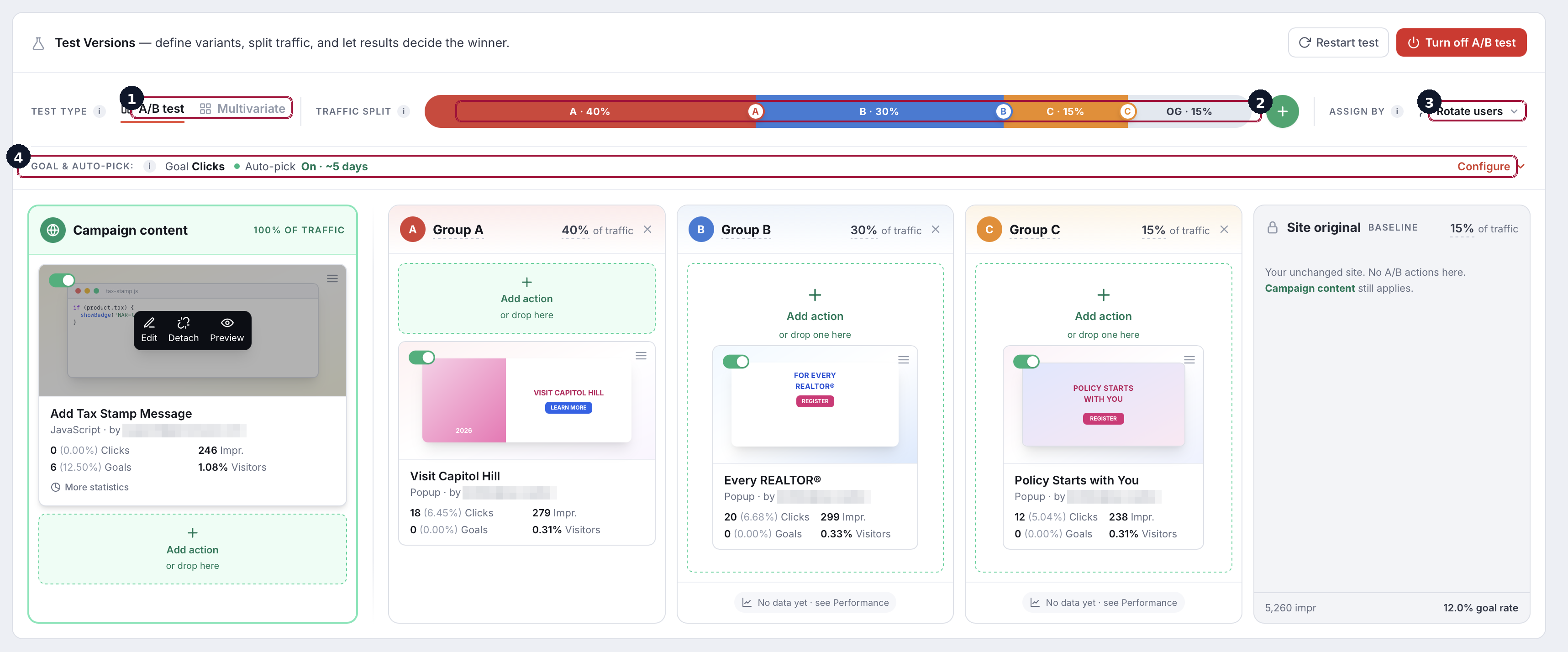1568x652 pixels.
Task: Open the Policy Starts with You thumbnail
Action: 1103,404
